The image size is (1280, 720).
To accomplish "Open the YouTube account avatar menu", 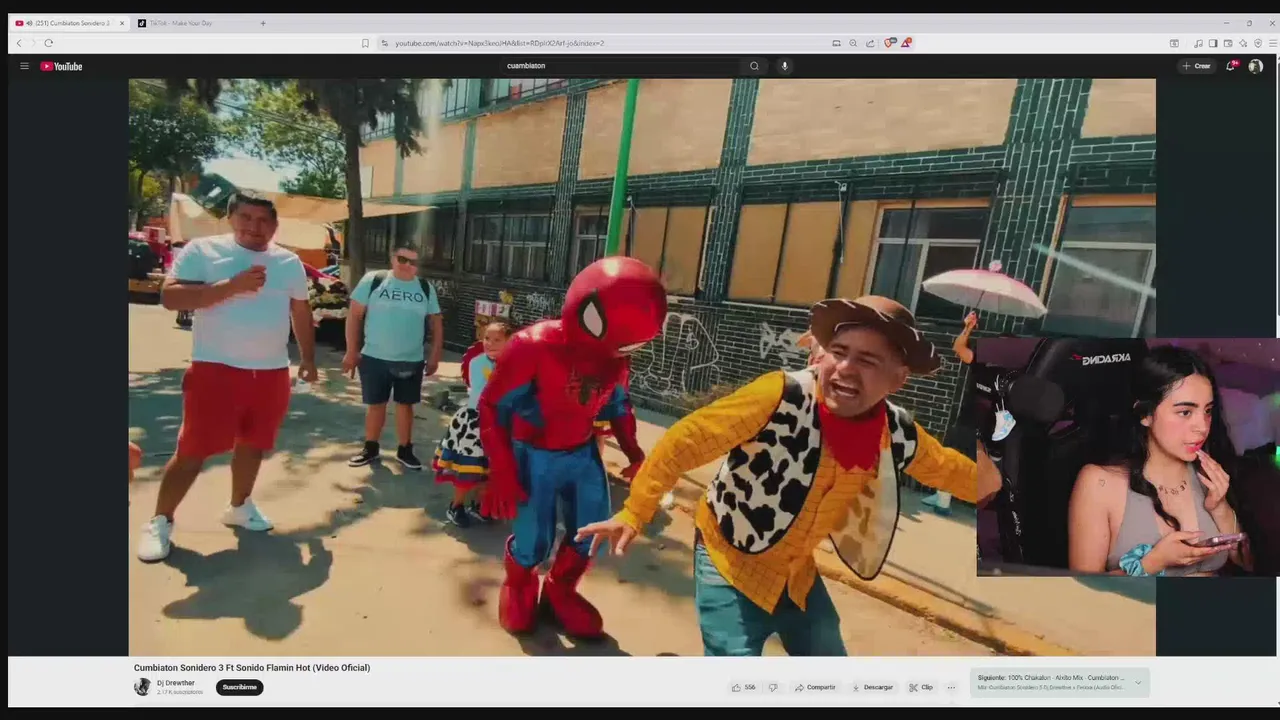I will (x=1255, y=66).
